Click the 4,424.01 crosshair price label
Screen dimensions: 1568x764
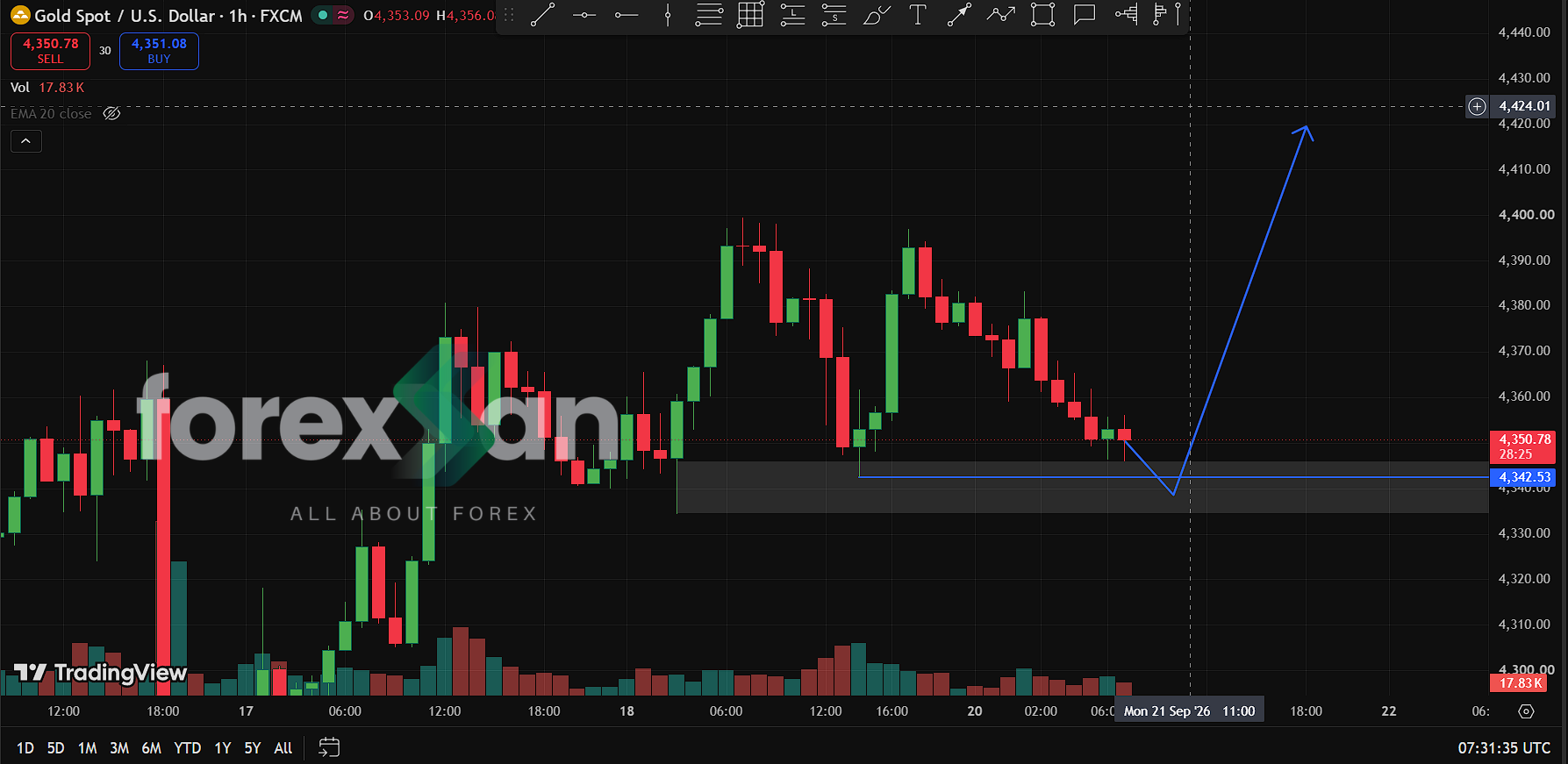pyautogui.click(x=1522, y=106)
